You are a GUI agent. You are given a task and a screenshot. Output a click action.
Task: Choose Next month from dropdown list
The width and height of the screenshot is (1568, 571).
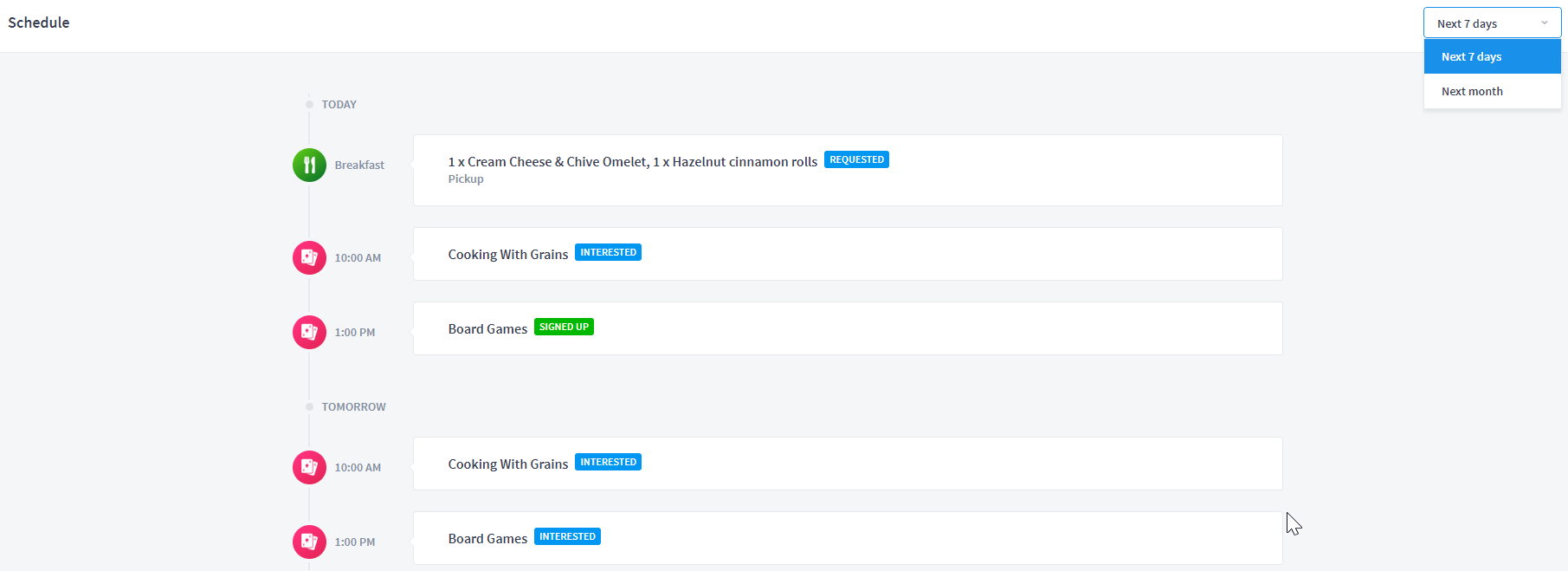coord(1492,91)
